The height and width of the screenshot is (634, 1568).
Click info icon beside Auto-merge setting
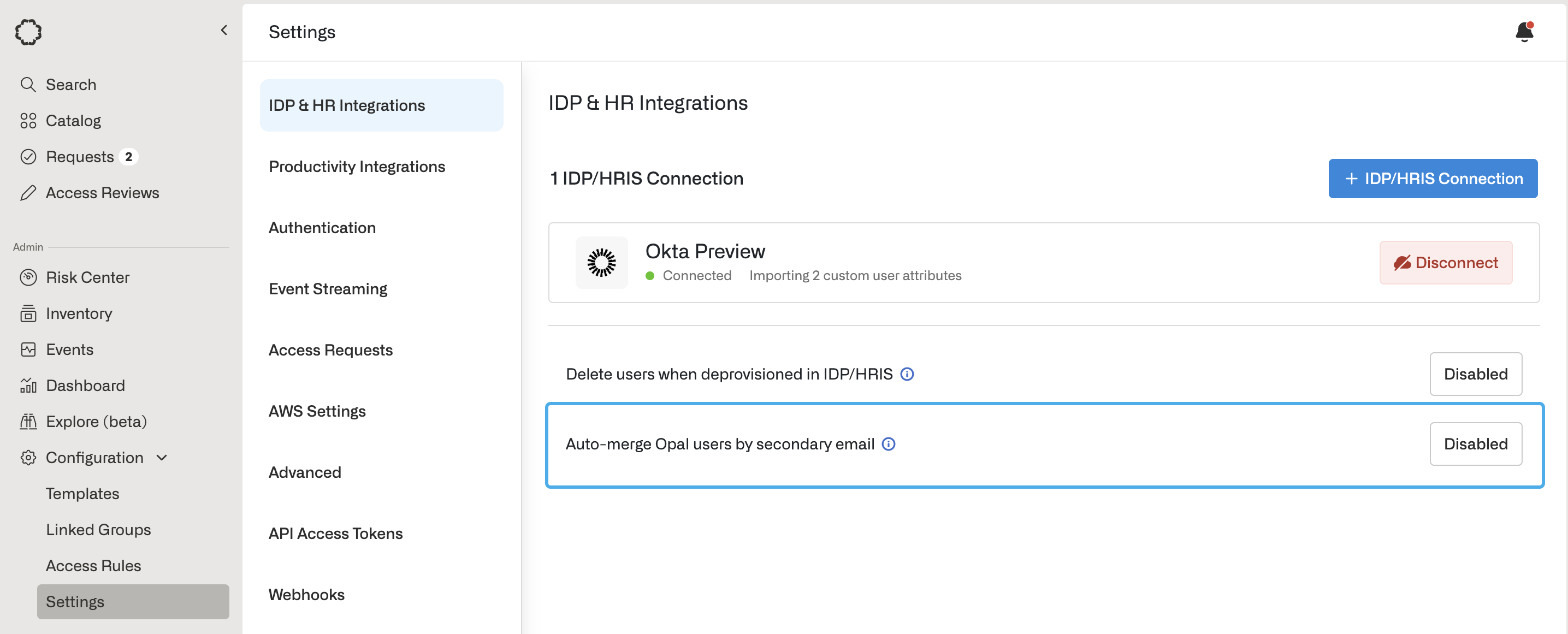(888, 444)
